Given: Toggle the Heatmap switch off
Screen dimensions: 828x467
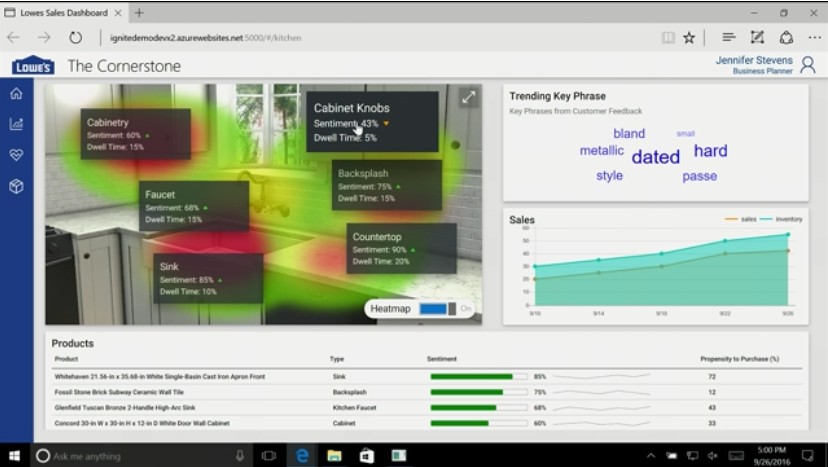Looking at the screenshot, I should click(438, 309).
